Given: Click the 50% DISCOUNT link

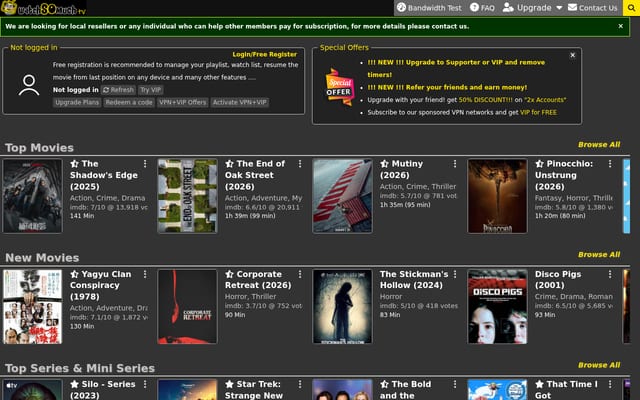Looking at the screenshot, I should [485, 100].
